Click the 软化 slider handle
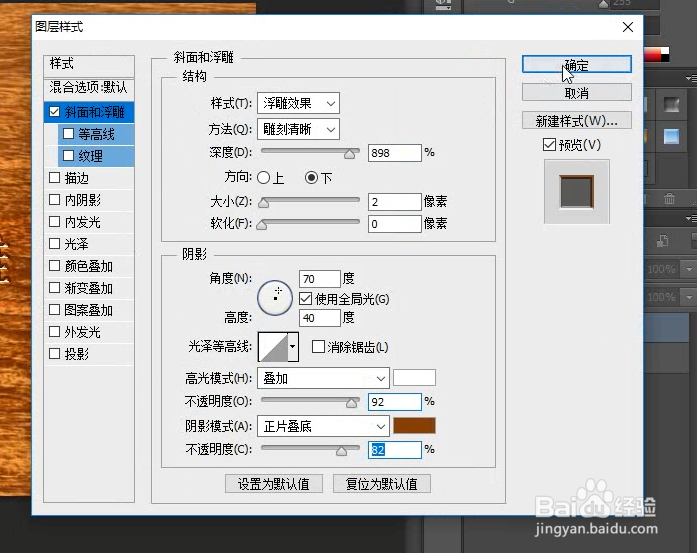The height and width of the screenshot is (553, 697). coord(262,225)
